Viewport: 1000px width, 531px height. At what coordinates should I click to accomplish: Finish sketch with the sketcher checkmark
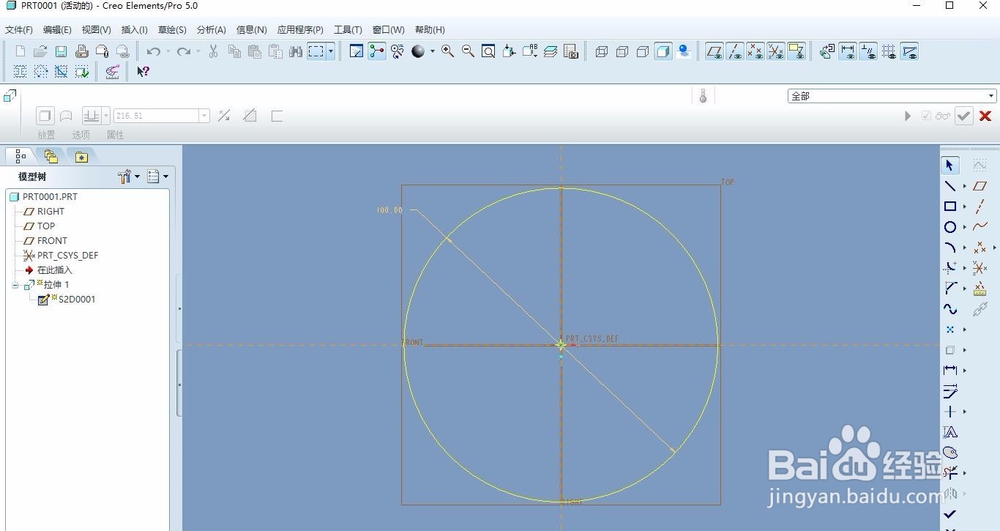point(950,514)
